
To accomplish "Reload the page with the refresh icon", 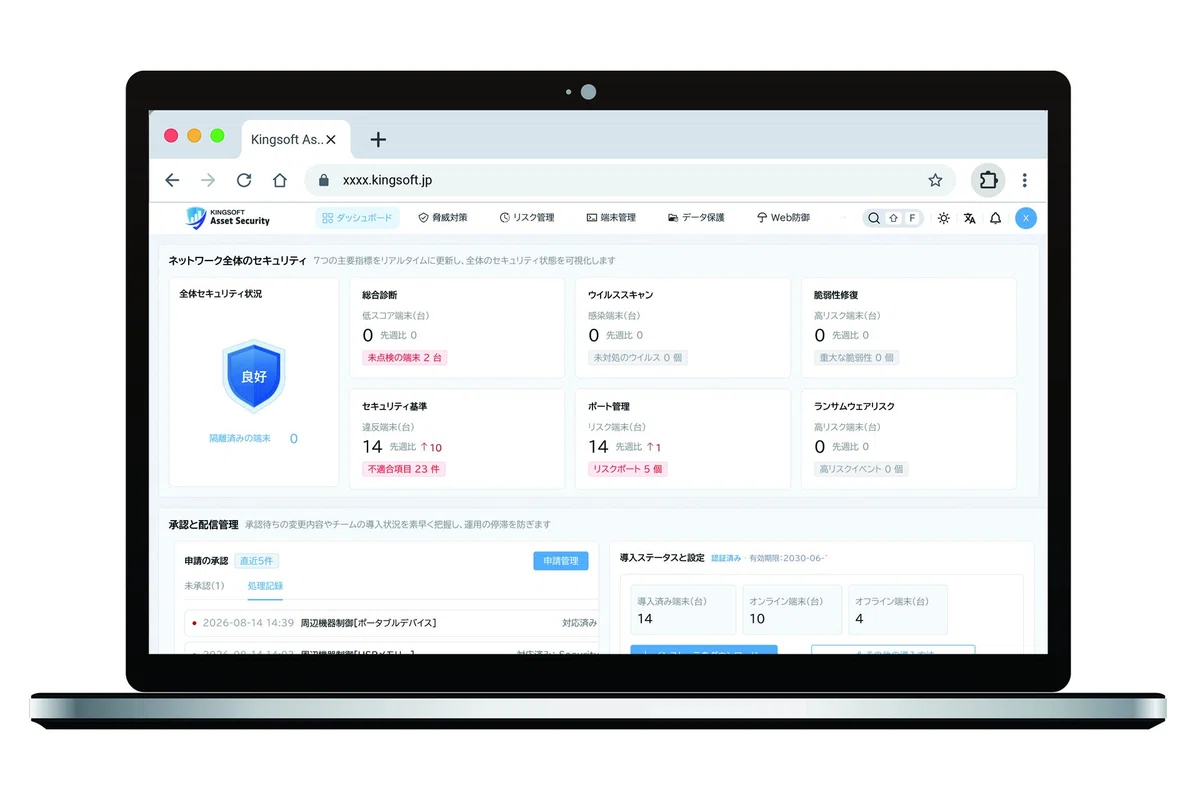I will [x=244, y=180].
